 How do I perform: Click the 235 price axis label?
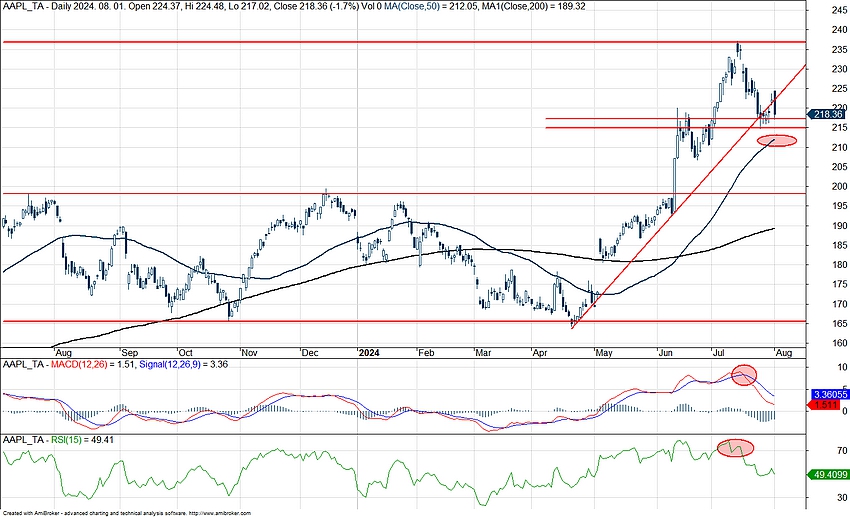coord(838,50)
